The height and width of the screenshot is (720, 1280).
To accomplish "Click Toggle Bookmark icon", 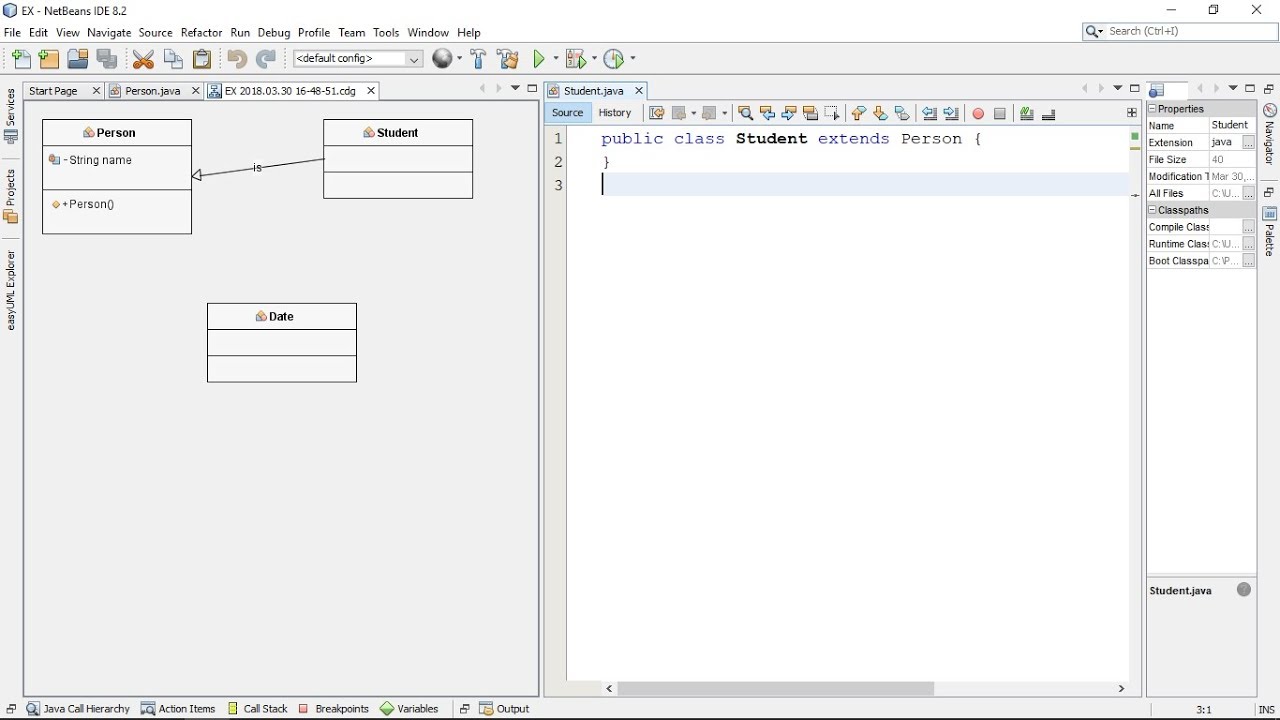I will tap(902, 114).
